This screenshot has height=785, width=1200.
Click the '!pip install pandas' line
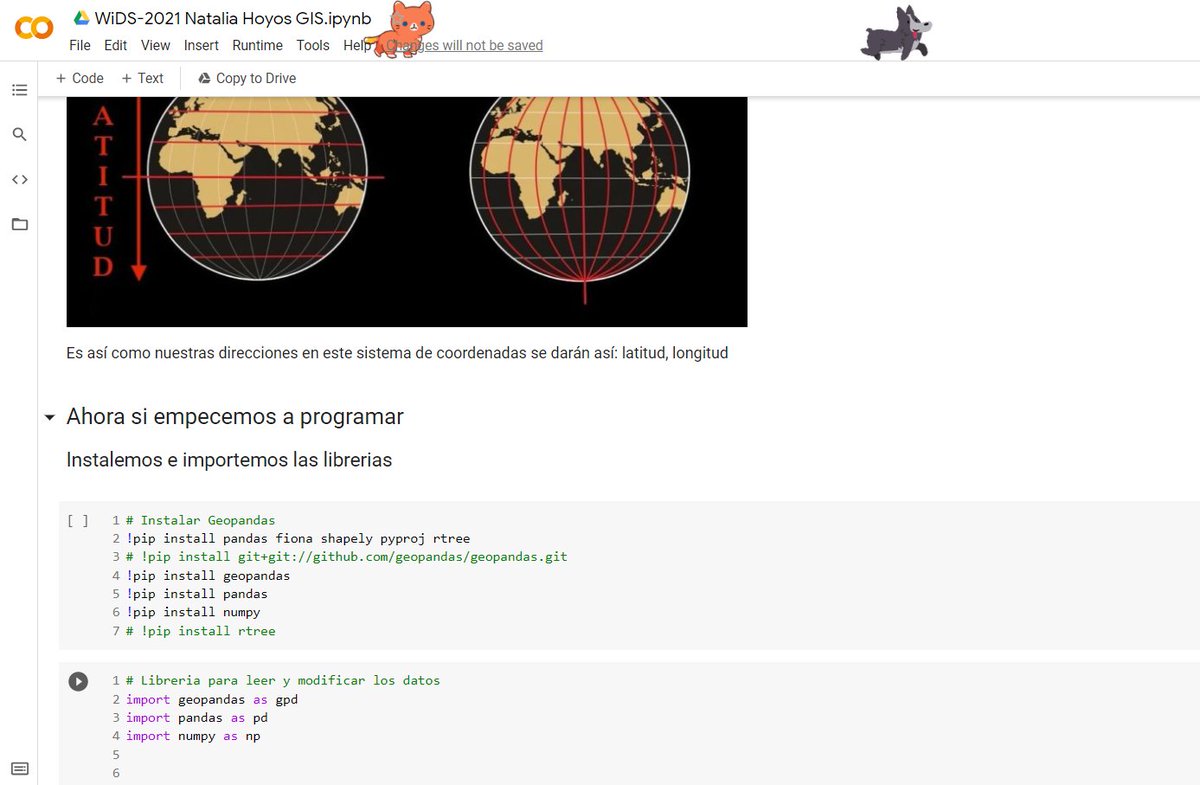[x=197, y=594]
